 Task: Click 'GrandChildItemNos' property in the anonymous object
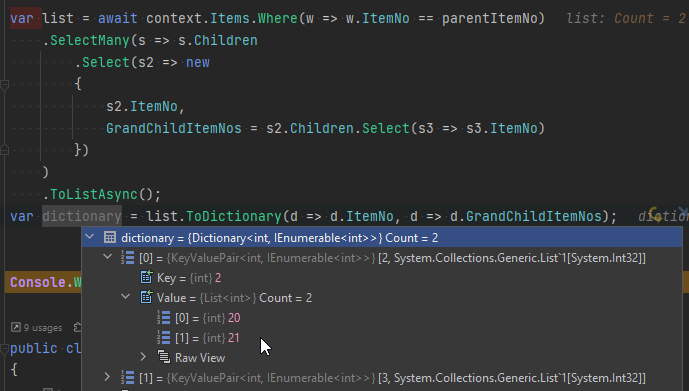click(174, 128)
